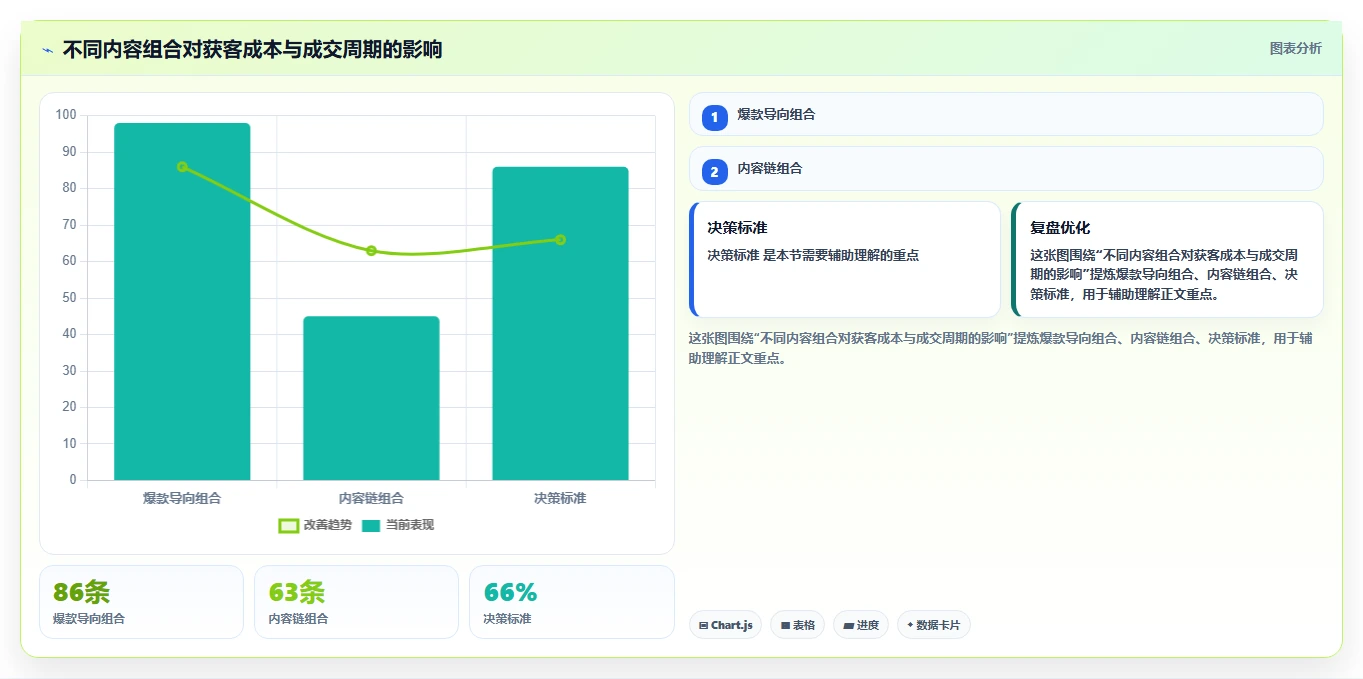Click the x-axis label 内容链组合
This screenshot has height=679, width=1363.
tap(371, 498)
